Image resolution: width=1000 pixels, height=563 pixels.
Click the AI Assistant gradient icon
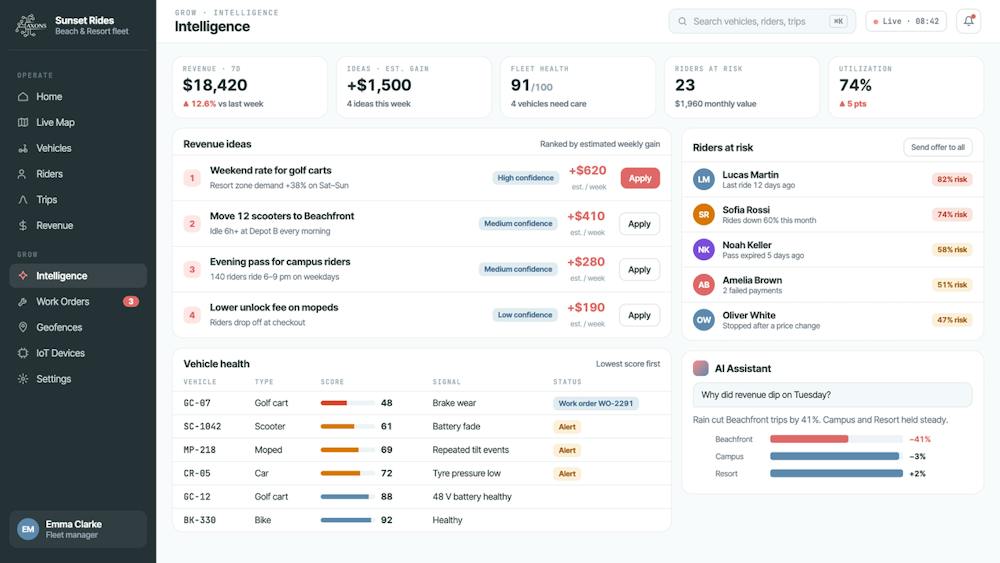coord(700,369)
